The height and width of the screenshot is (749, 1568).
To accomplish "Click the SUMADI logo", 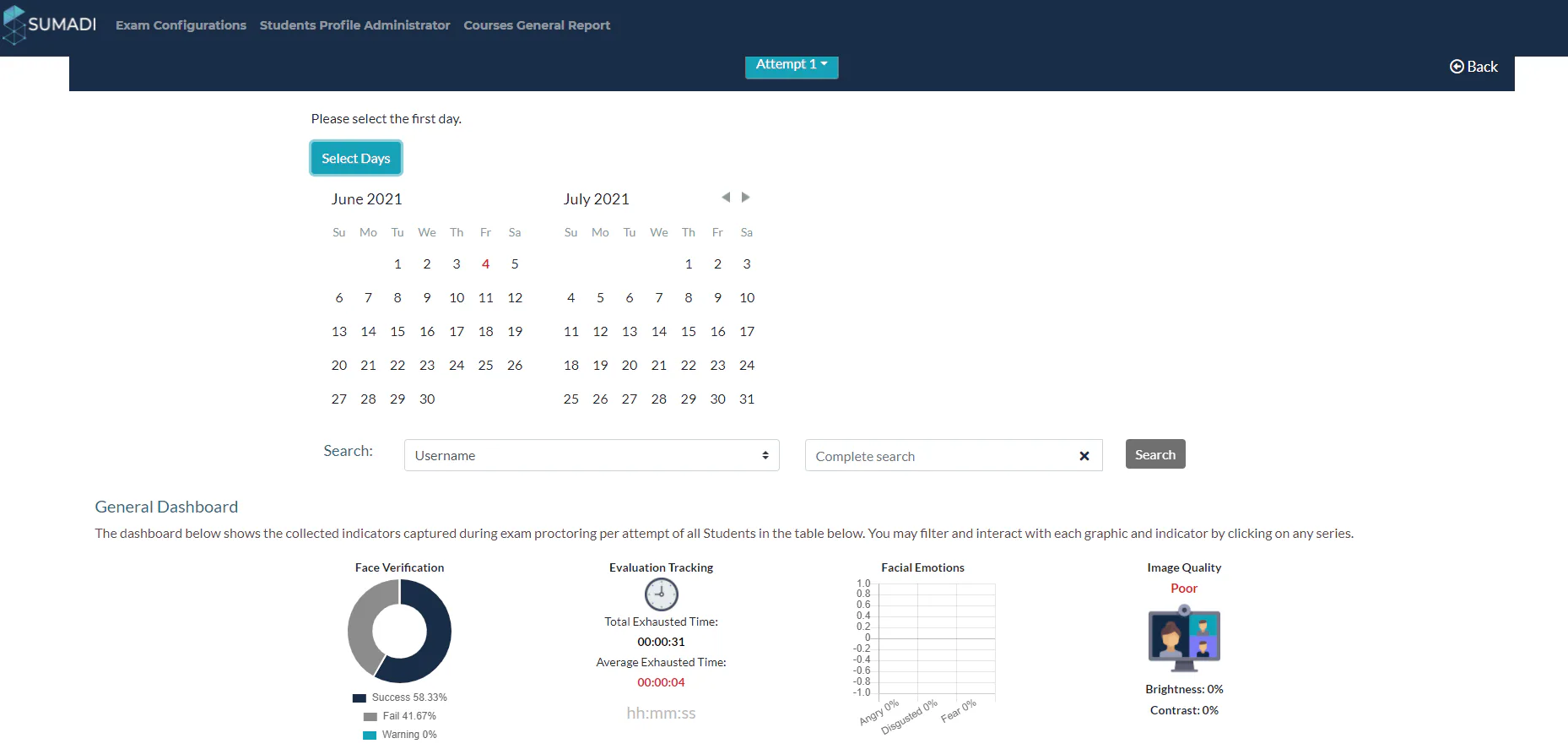I will pyautogui.click(x=50, y=24).
